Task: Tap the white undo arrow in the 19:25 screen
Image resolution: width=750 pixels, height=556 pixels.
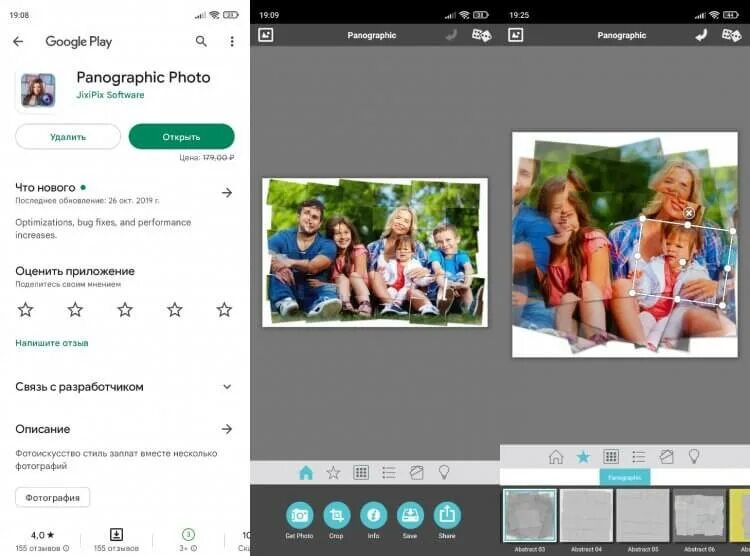Action: 701,35
